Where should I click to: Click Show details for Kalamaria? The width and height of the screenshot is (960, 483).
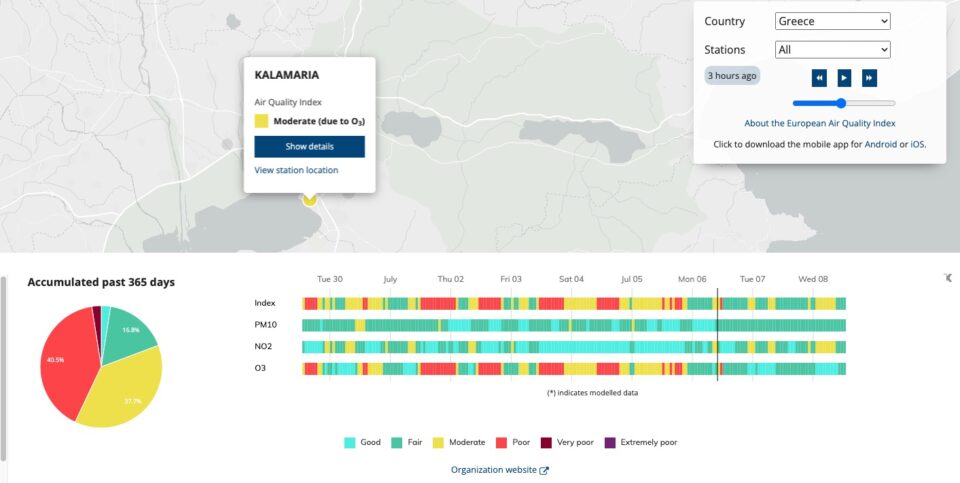pos(309,147)
